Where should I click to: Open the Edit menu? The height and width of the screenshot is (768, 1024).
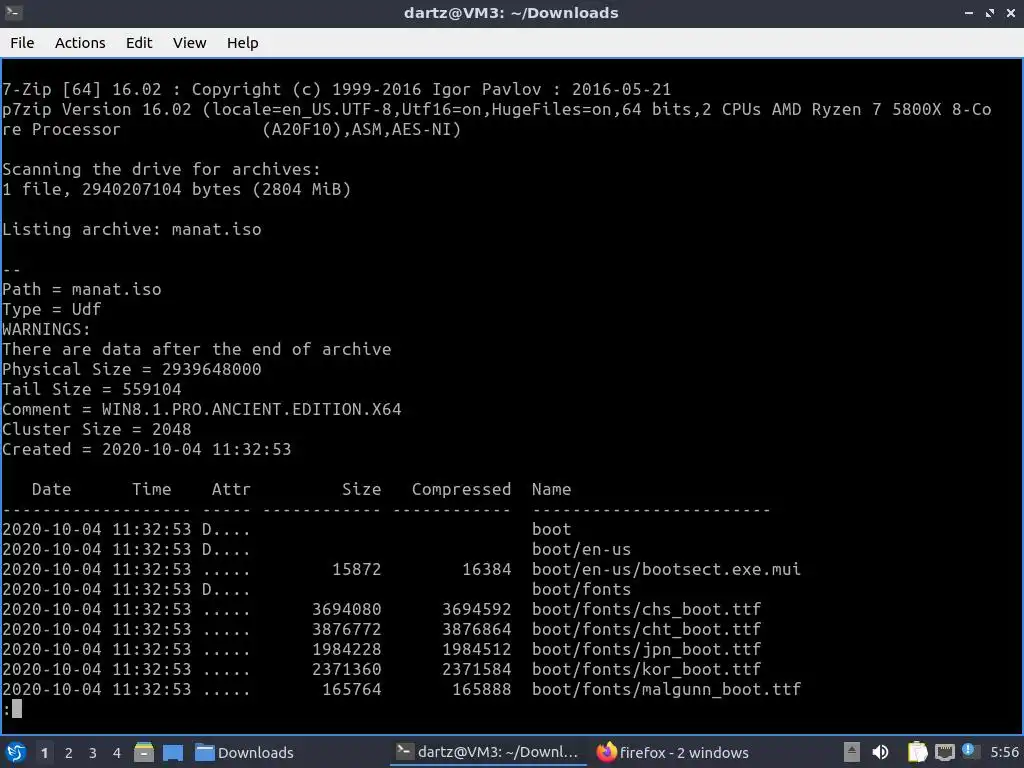click(138, 42)
